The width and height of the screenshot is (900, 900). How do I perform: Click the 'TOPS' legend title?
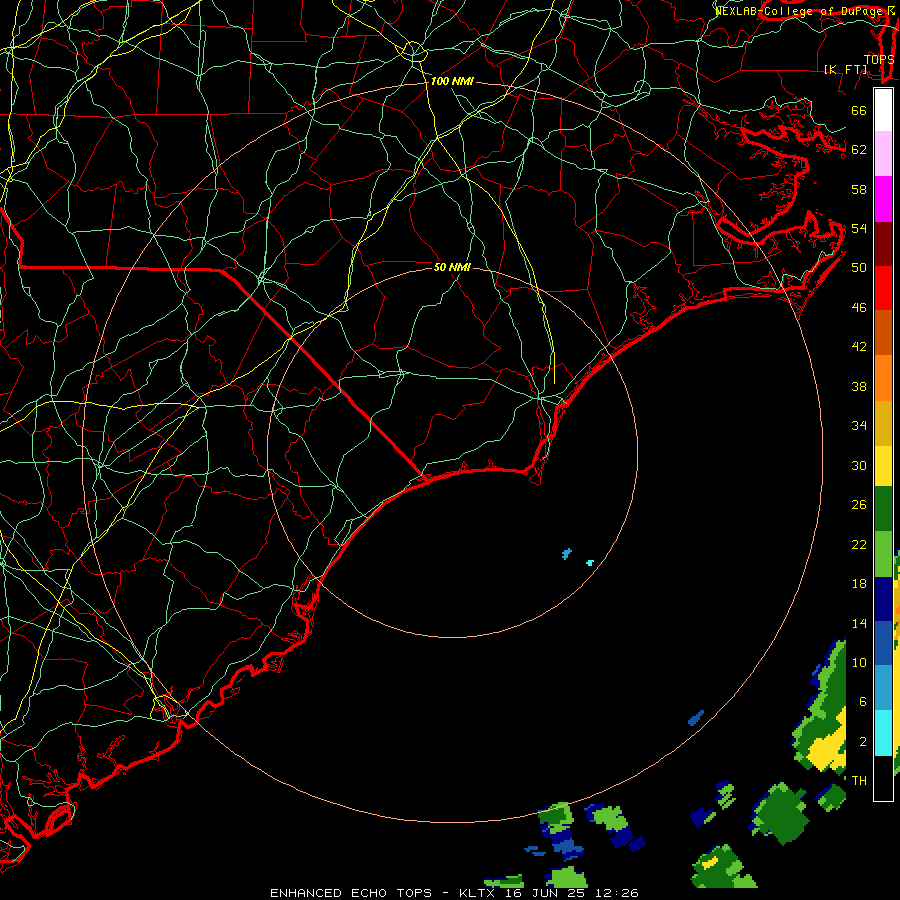(x=878, y=60)
